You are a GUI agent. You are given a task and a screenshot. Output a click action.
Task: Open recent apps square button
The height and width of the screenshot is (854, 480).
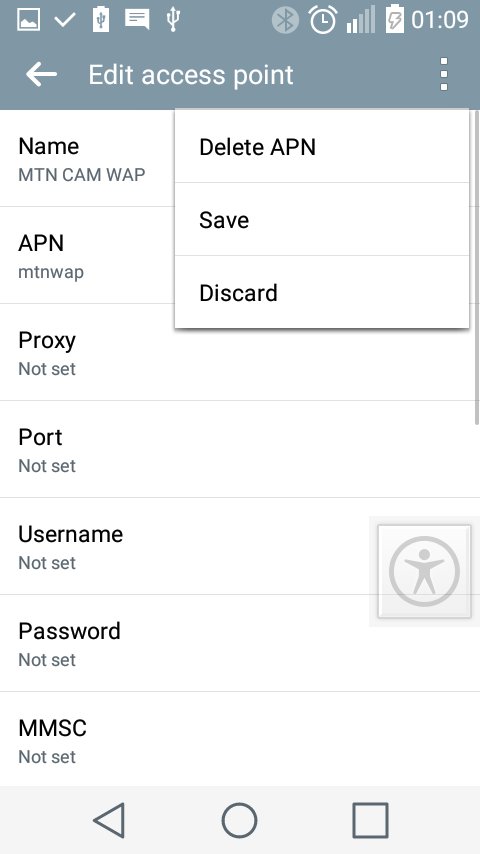[x=370, y=820]
